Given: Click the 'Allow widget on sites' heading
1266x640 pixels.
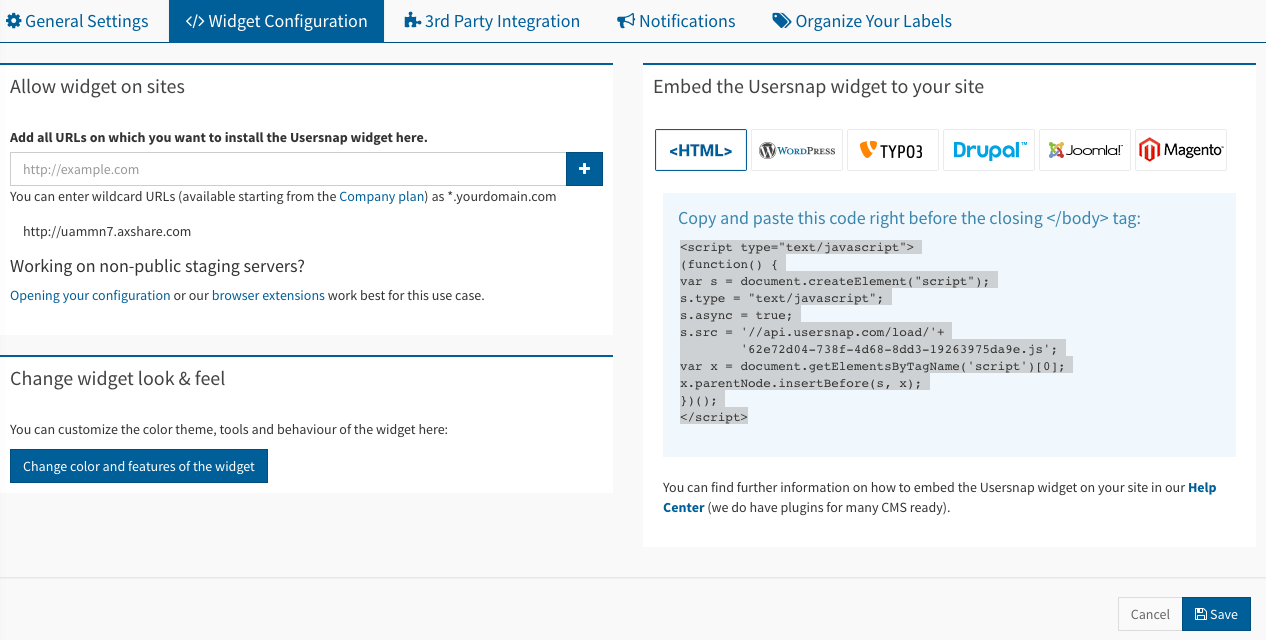Looking at the screenshot, I should click(x=97, y=87).
